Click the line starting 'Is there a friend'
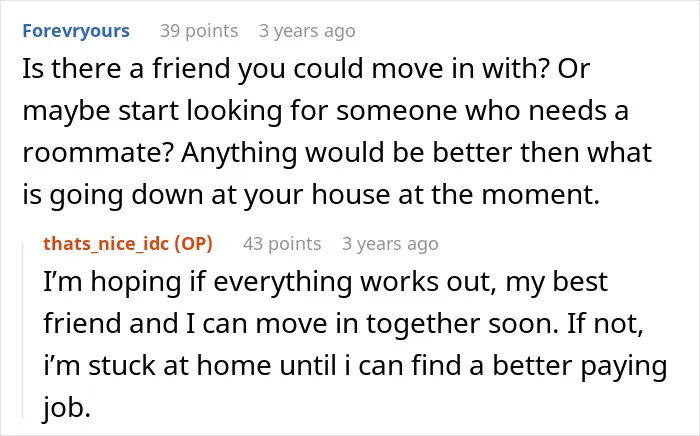The width and height of the screenshot is (700, 436). pyautogui.click(x=306, y=69)
